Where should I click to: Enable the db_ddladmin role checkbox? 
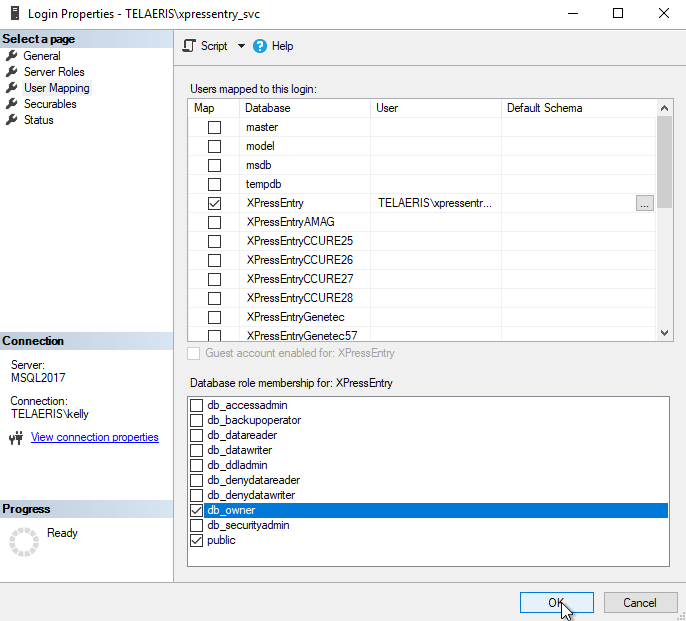tap(196, 465)
